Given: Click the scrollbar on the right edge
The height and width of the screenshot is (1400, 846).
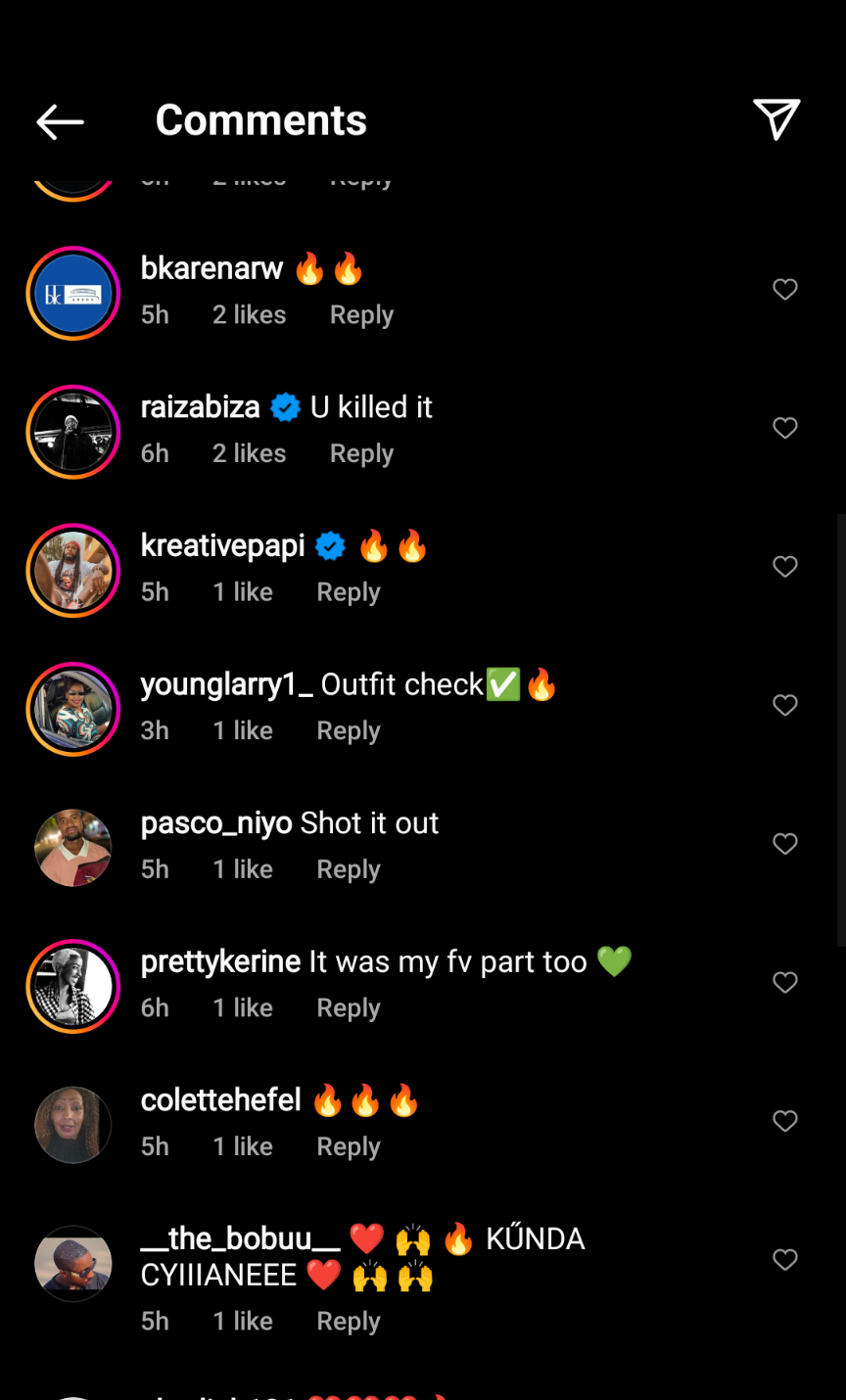Looking at the screenshot, I should click(x=840, y=729).
